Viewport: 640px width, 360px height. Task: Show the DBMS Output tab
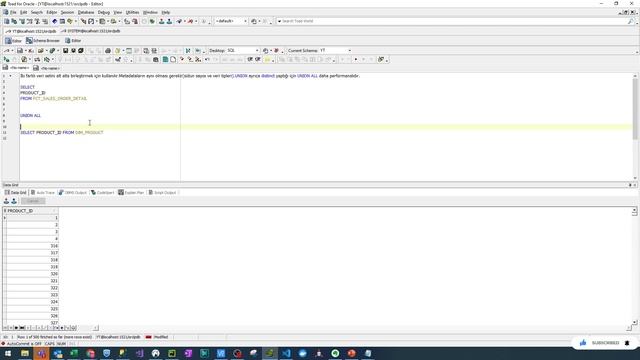click(x=73, y=192)
